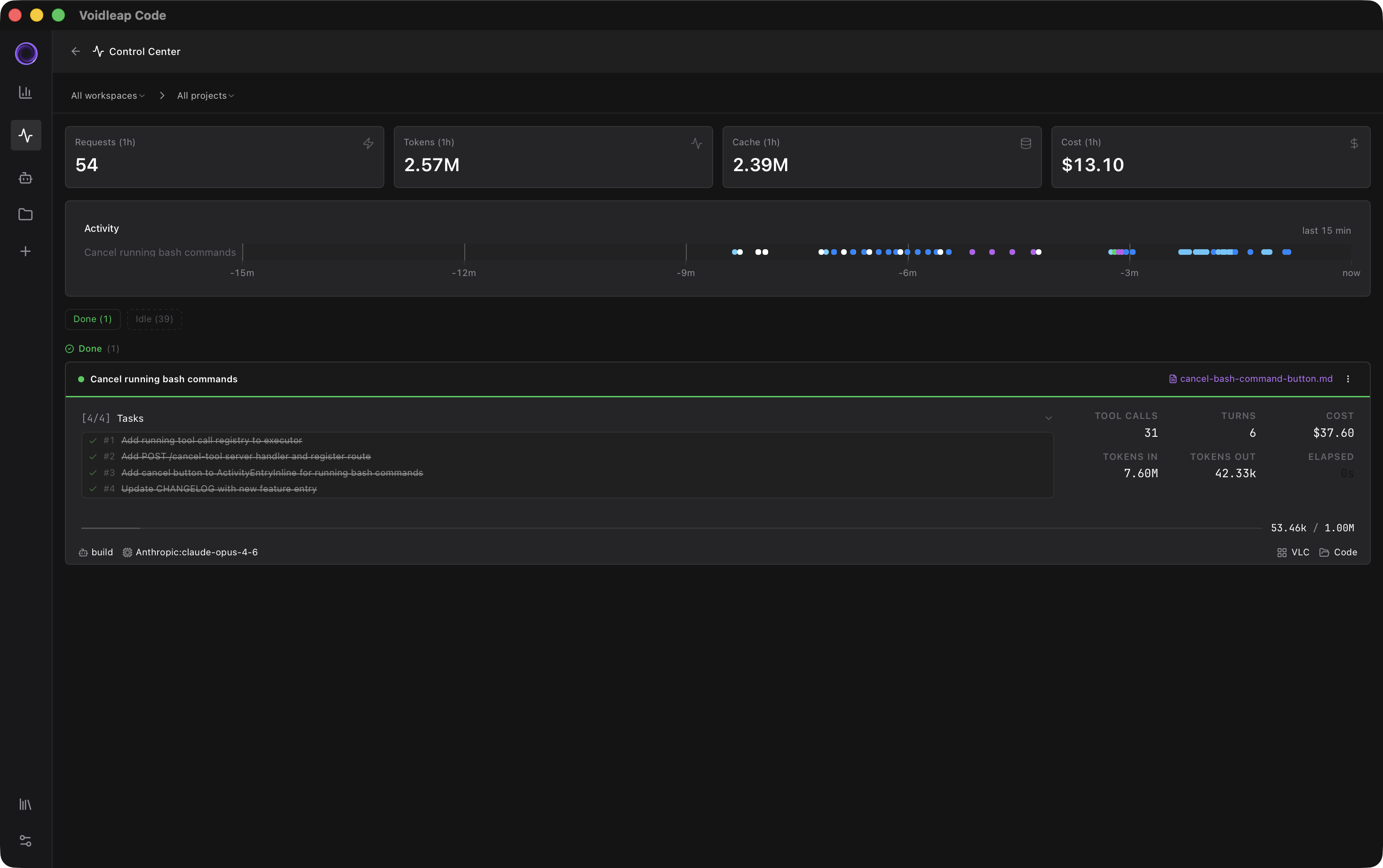Image resolution: width=1383 pixels, height=868 pixels.
Task: Open the folder icon in sidebar
Action: pyautogui.click(x=25, y=214)
